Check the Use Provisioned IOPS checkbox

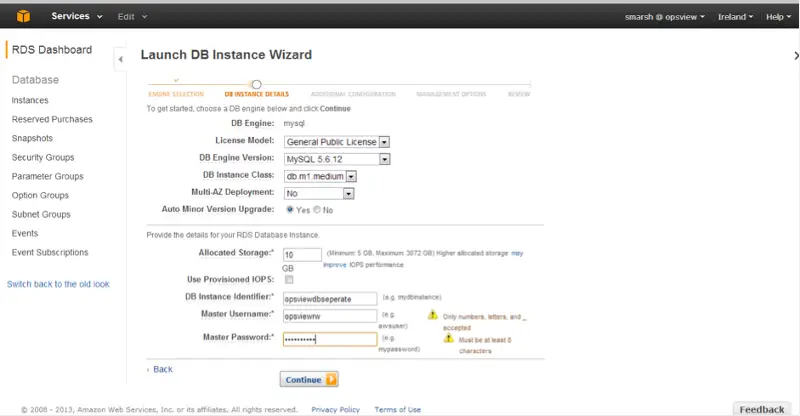tap(289, 279)
